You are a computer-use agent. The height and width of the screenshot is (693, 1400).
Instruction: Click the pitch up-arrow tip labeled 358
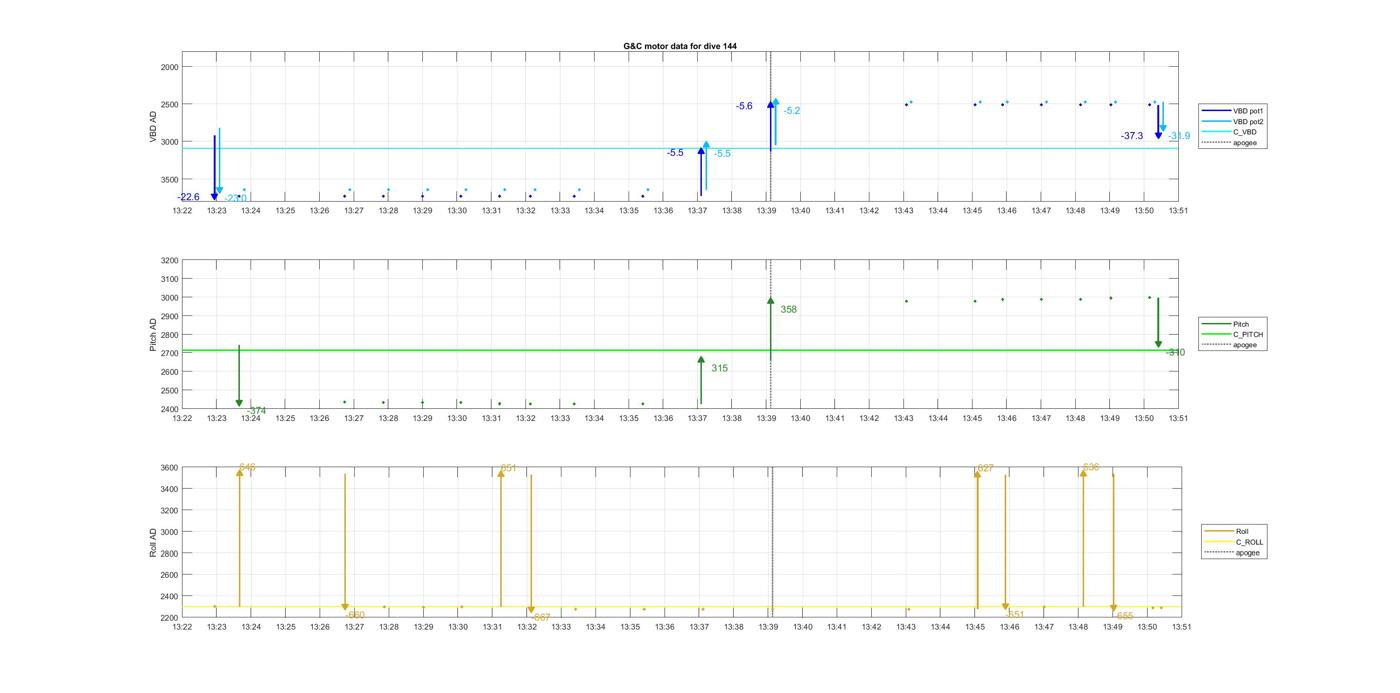pyautogui.click(x=770, y=300)
